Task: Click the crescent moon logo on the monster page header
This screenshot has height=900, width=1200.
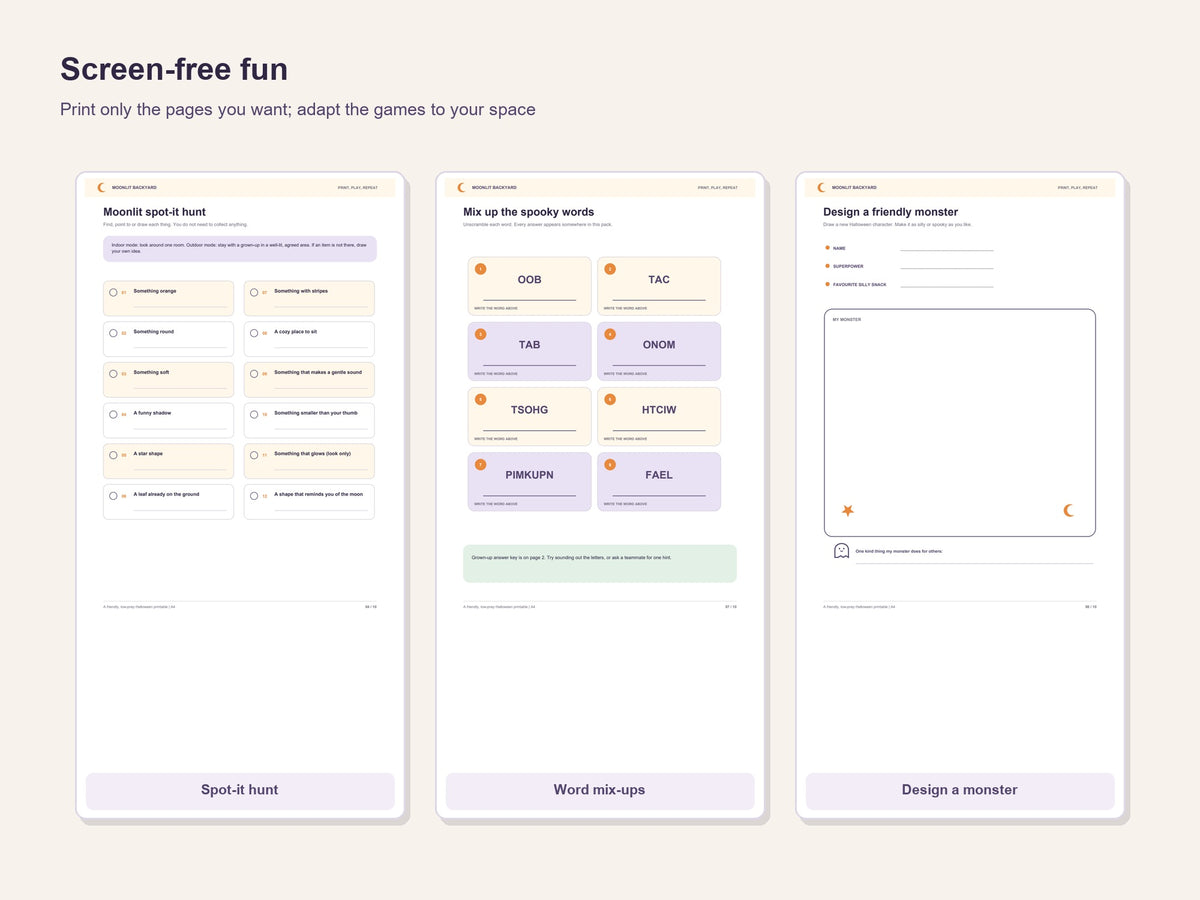Action: point(821,187)
